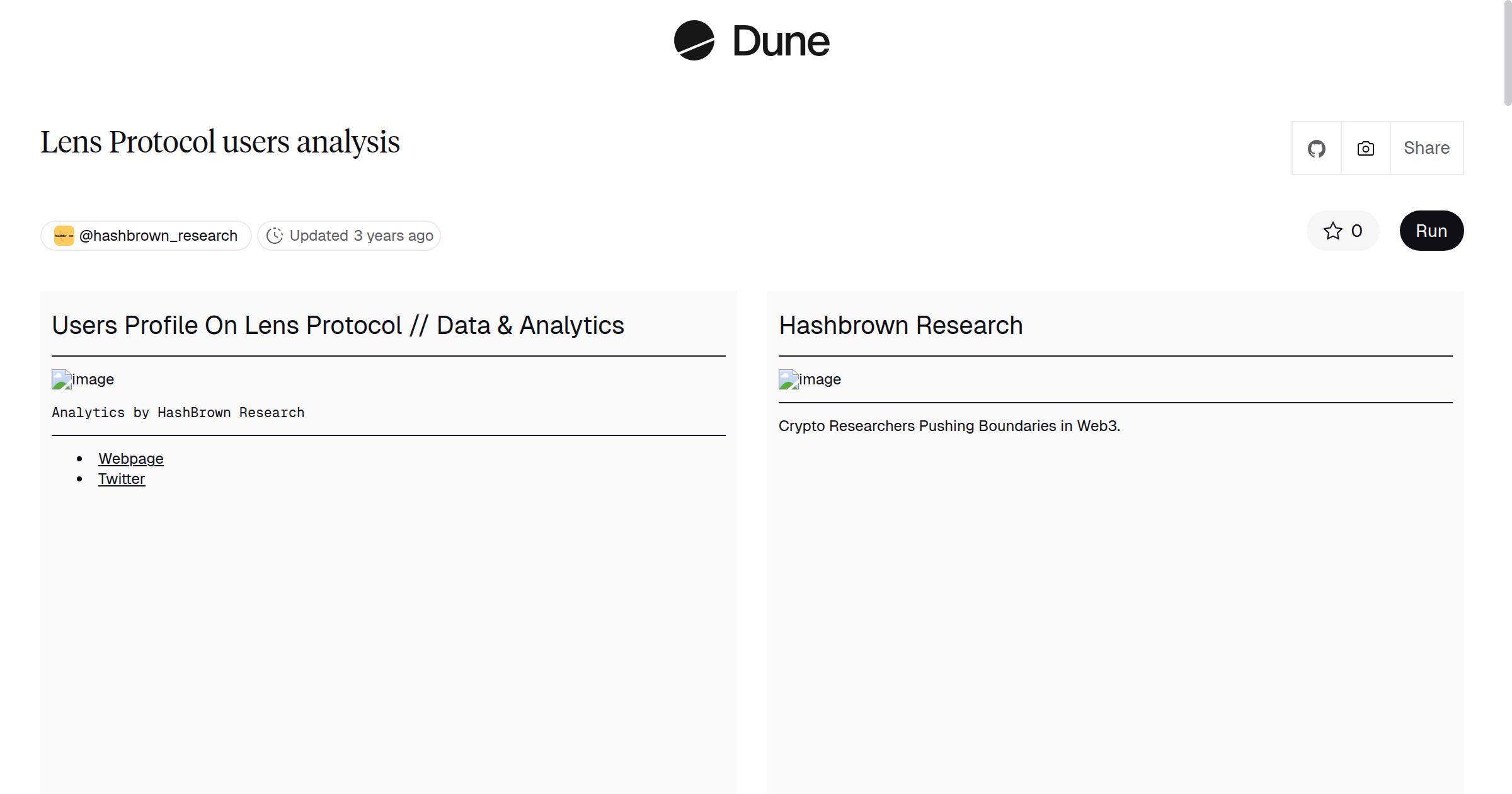Open the @hashbrown_research author profile
The width and height of the screenshot is (1512, 794).
[158, 235]
